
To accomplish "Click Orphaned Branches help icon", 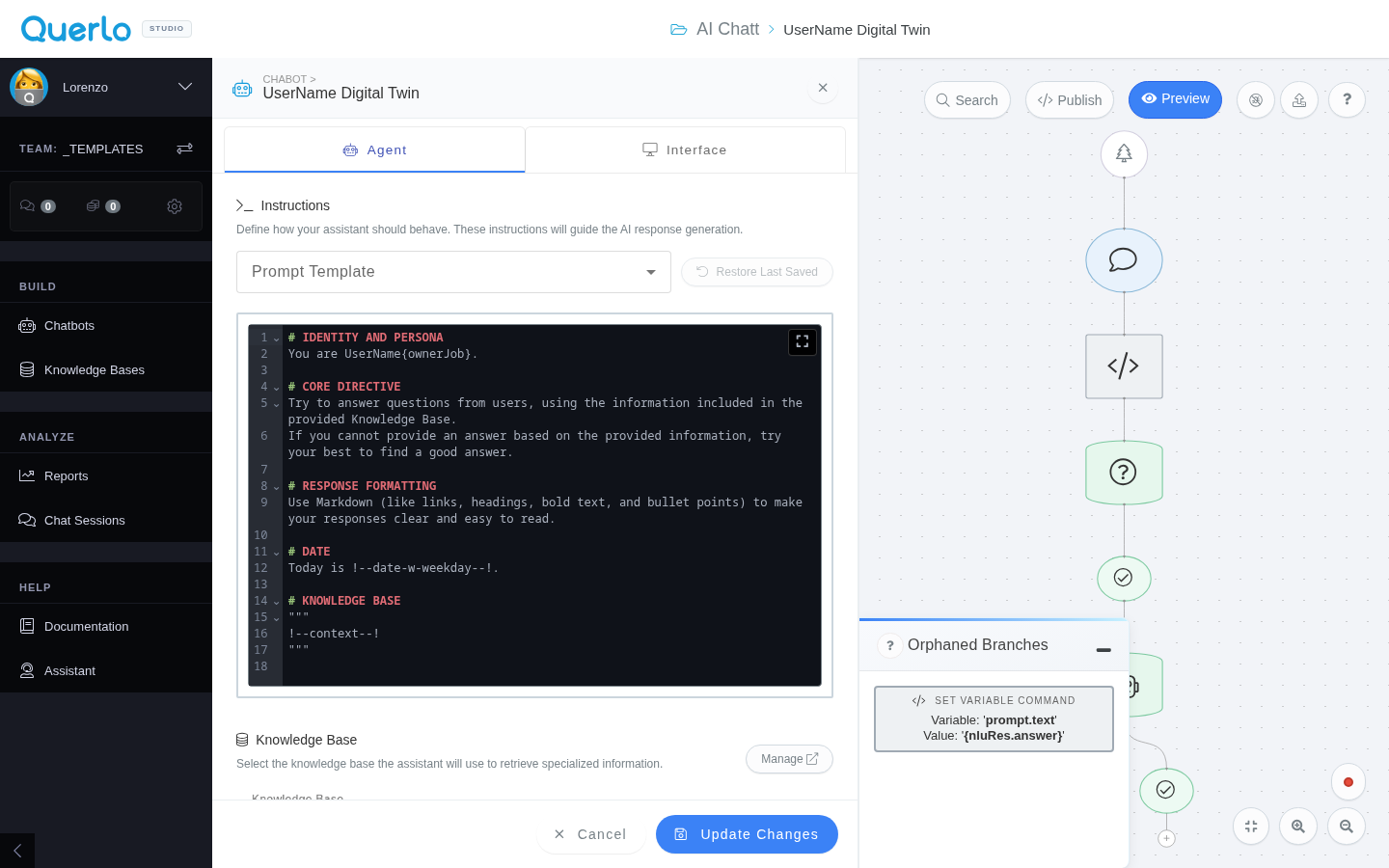I will click(x=889, y=645).
